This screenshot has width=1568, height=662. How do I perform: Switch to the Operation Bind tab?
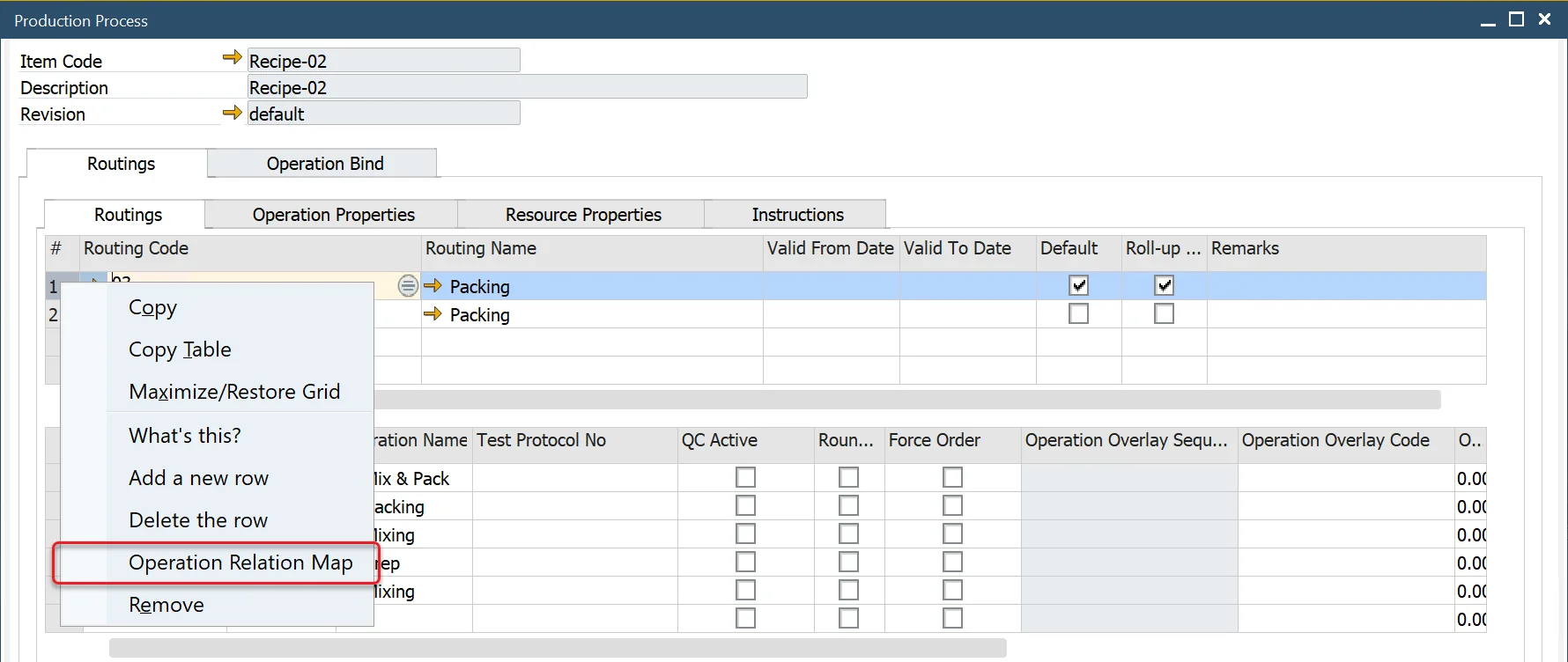point(324,164)
